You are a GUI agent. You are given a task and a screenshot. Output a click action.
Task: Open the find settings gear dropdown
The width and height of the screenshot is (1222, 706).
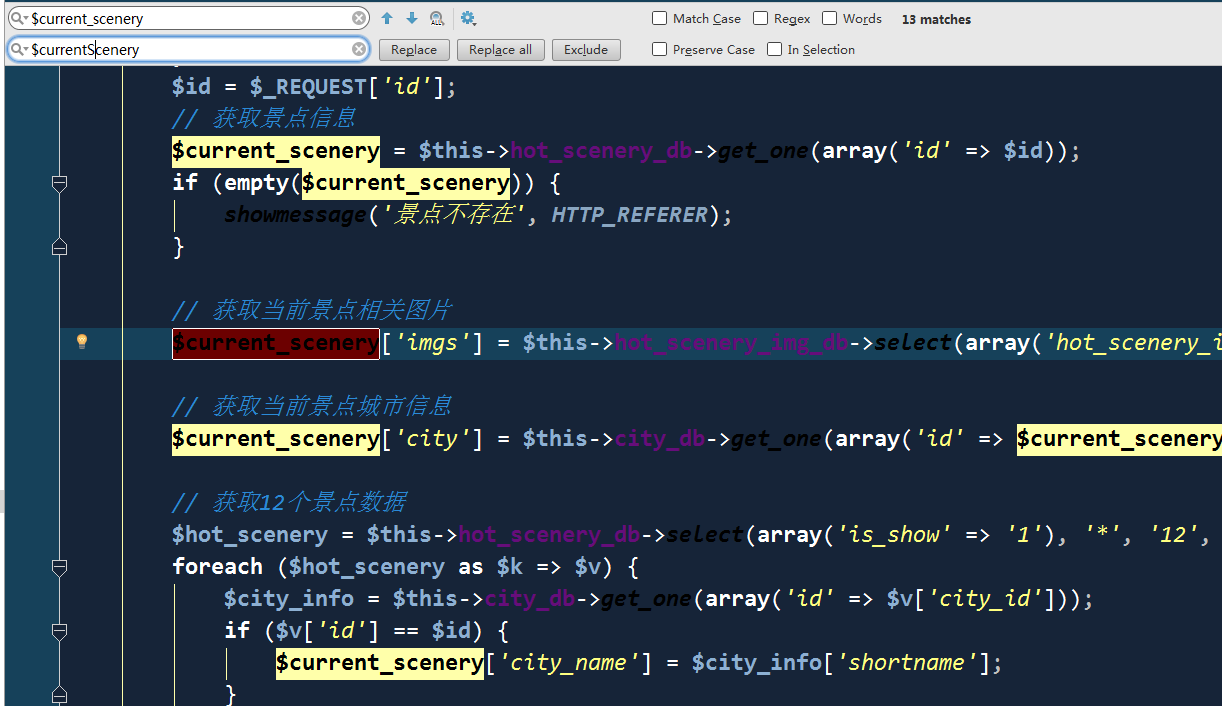click(468, 18)
